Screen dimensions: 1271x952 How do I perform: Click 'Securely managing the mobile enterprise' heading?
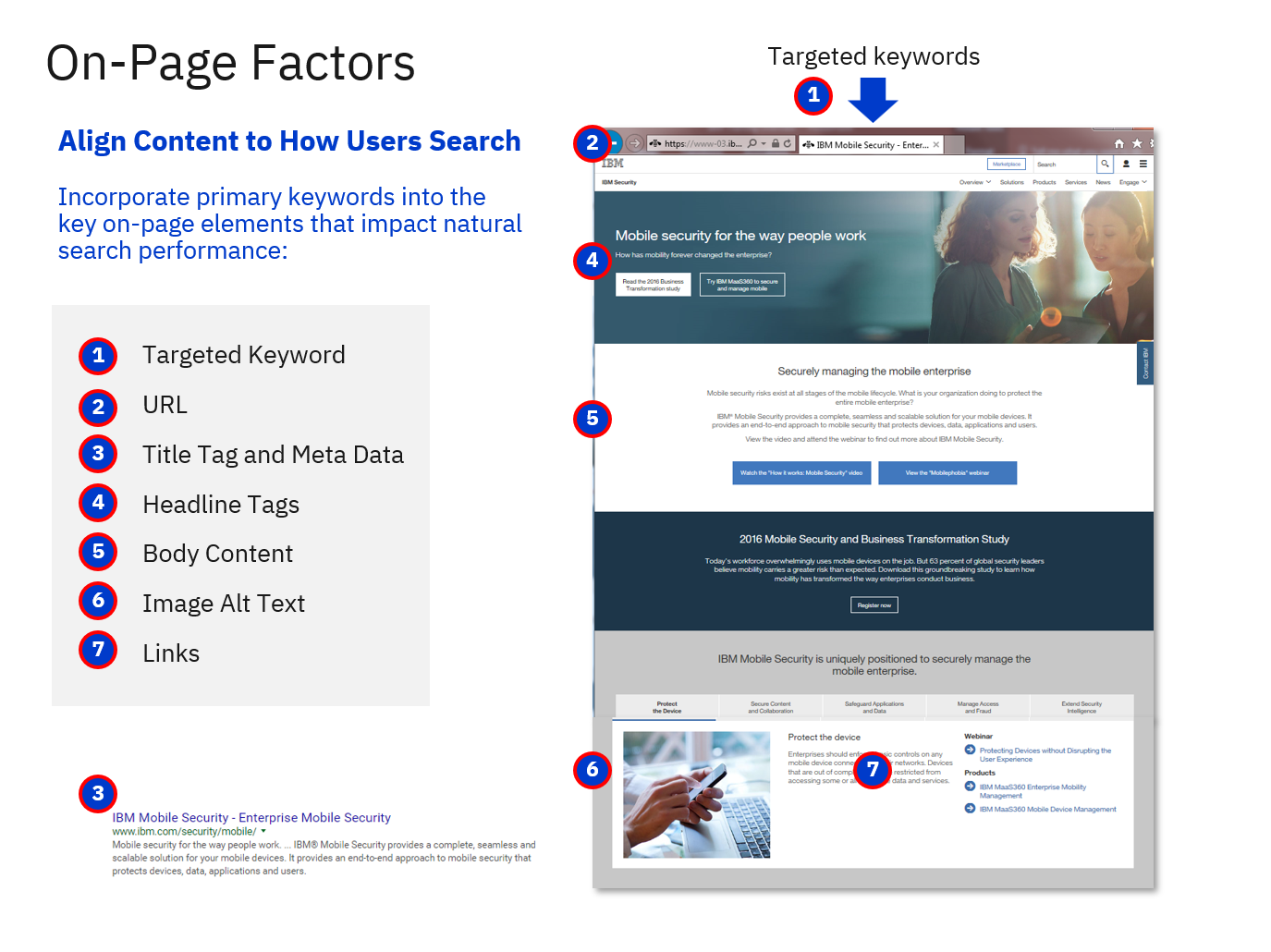click(874, 372)
